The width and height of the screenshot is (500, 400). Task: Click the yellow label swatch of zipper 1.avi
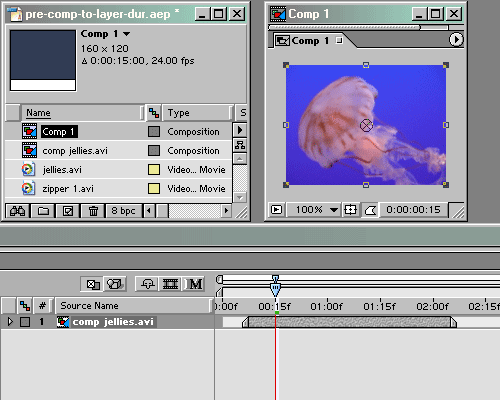coord(154,188)
